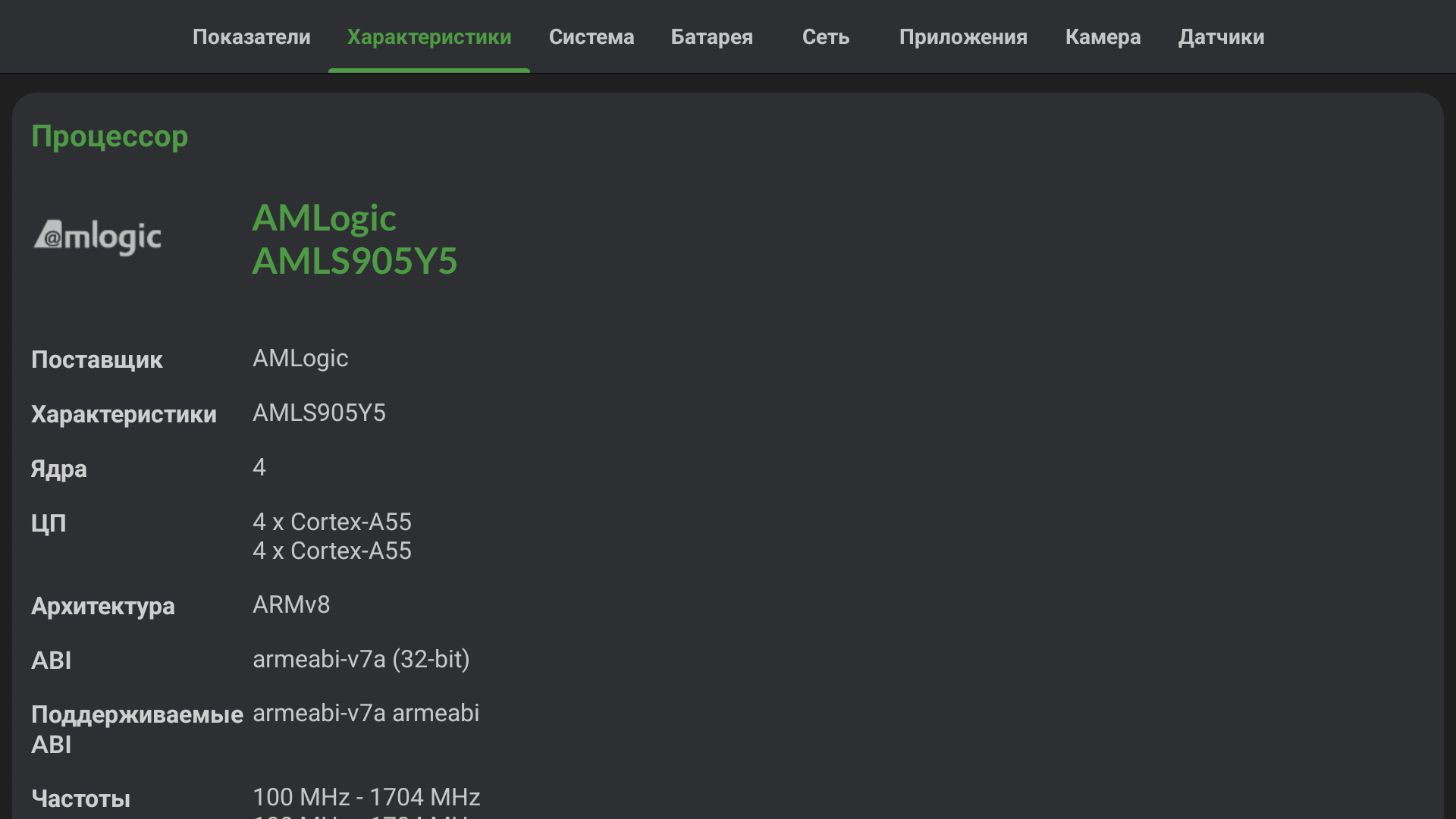Select the Характеристики tab

pos(429,37)
